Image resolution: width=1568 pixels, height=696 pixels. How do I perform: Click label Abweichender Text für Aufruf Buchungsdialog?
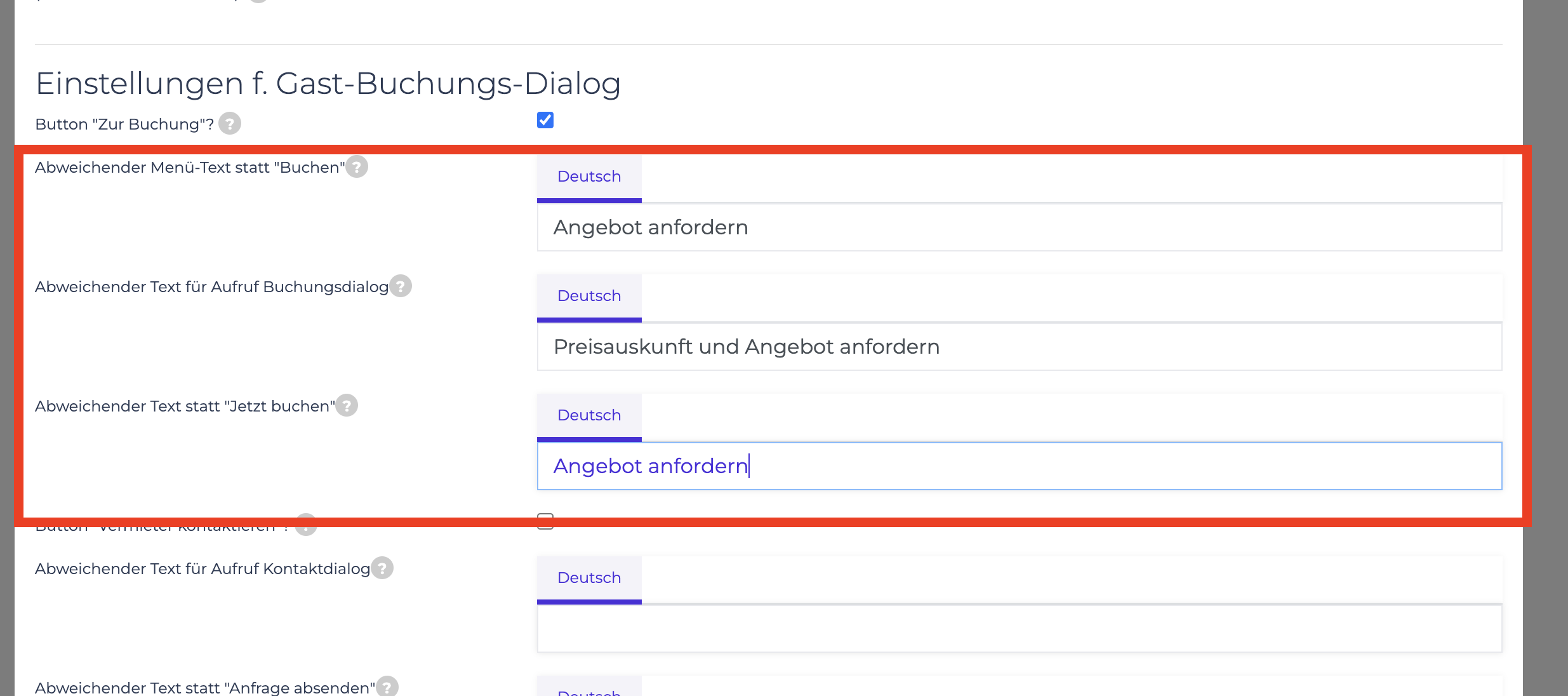(212, 286)
